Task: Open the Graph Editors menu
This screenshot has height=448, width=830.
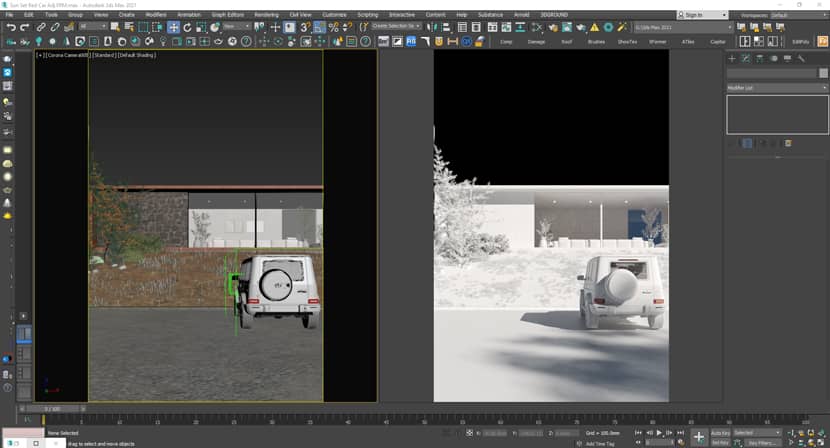Action: 227,15
